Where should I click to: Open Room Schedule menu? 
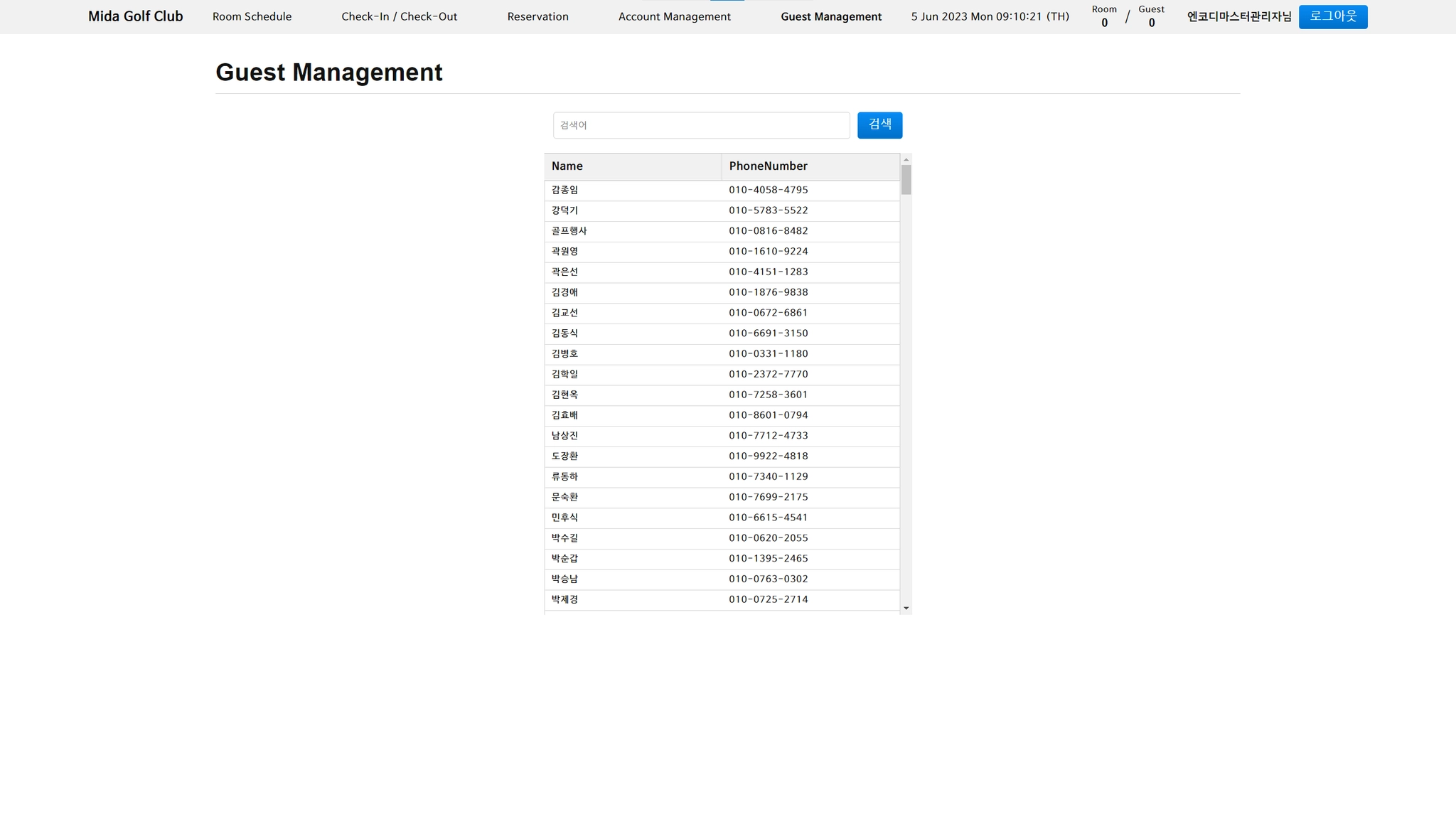[x=252, y=16]
